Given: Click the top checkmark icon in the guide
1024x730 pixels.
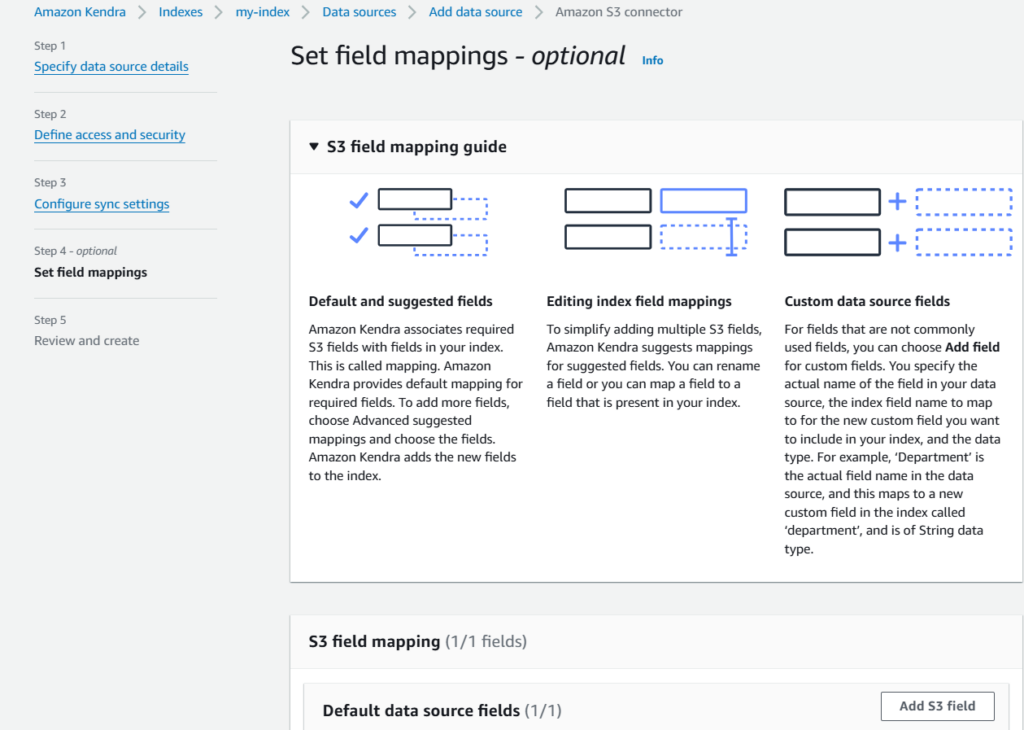Looking at the screenshot, I should [358, 201].
